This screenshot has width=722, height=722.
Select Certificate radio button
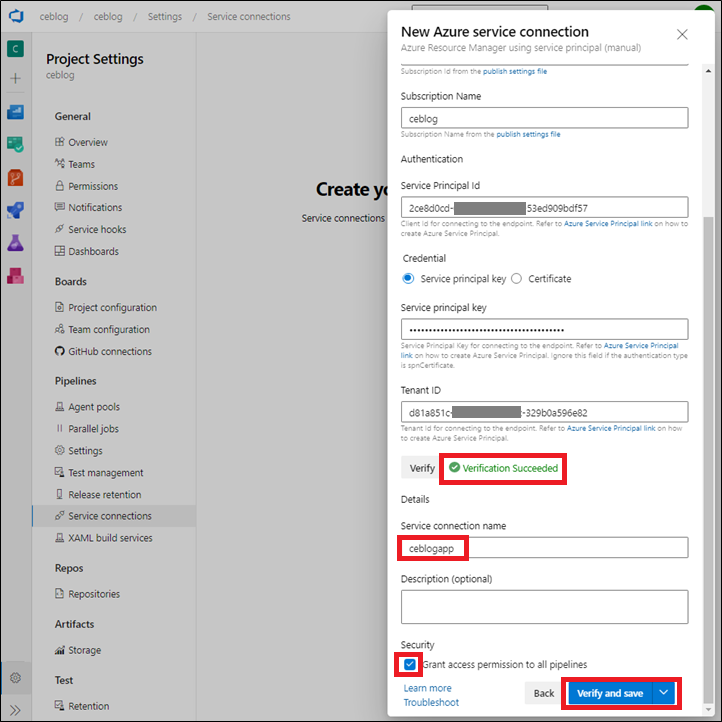pyautogui.click(x=517, y=279)
